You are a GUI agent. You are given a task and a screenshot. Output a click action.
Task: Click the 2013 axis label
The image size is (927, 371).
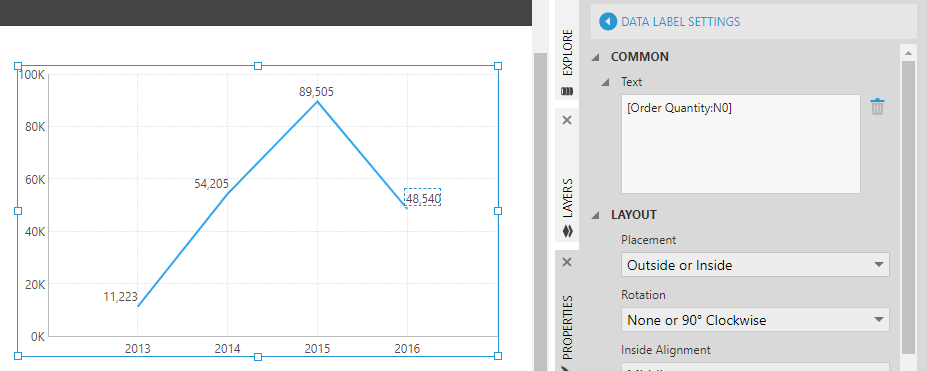tap(137, 349)
